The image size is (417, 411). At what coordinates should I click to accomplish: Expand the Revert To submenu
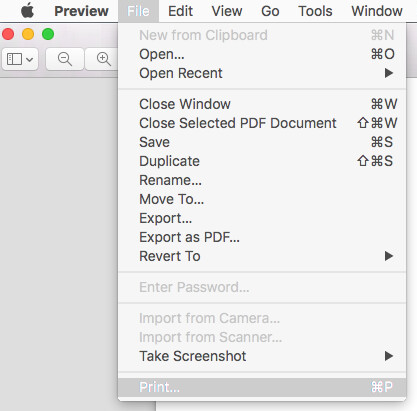pos(262,256)
